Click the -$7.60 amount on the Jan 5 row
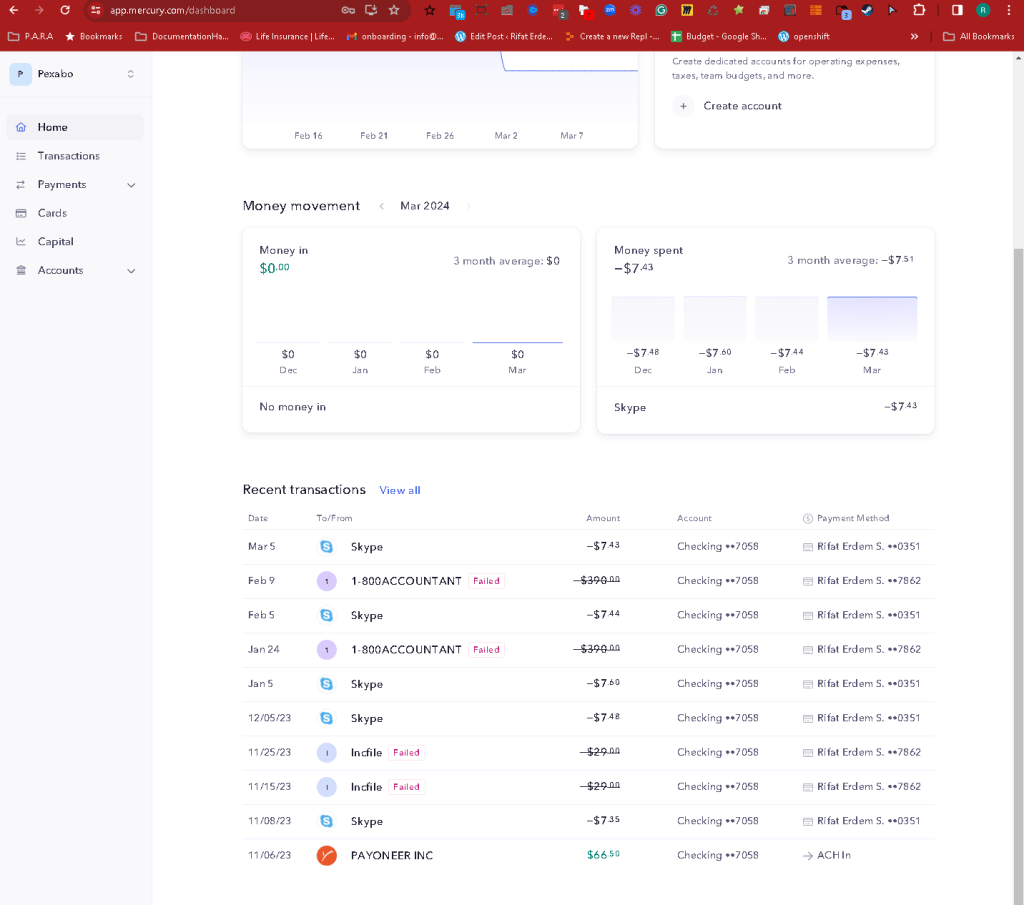 click(603, 683)
